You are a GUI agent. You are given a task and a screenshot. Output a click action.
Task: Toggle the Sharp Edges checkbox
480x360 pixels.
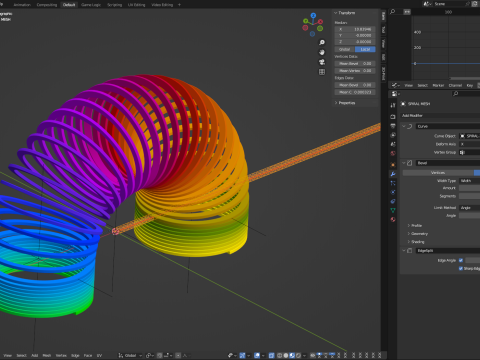pyautogui.click(x=461, y=268)
